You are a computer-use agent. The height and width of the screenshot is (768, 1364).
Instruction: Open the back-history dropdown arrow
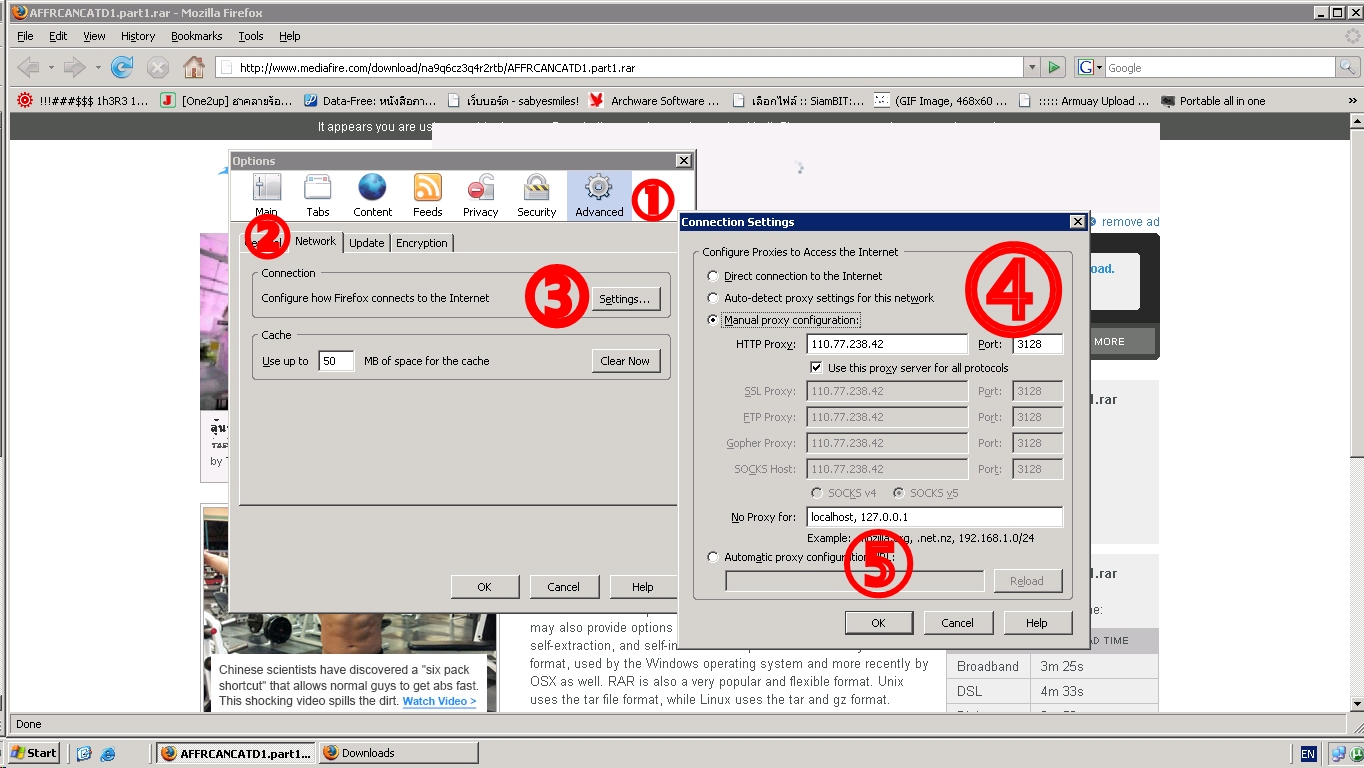[52, 68]
